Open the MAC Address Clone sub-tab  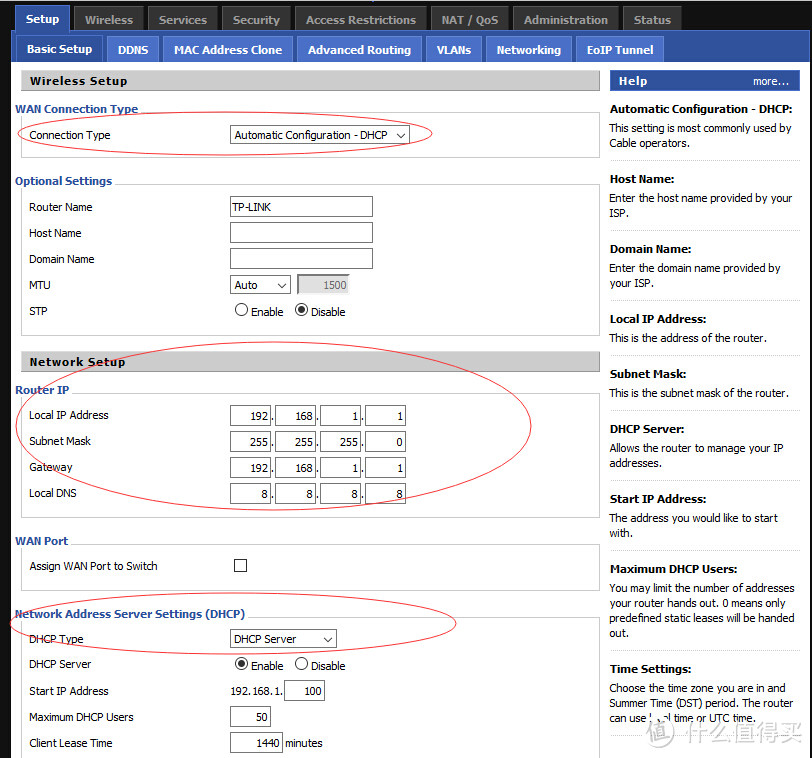[x=228, y=49]
